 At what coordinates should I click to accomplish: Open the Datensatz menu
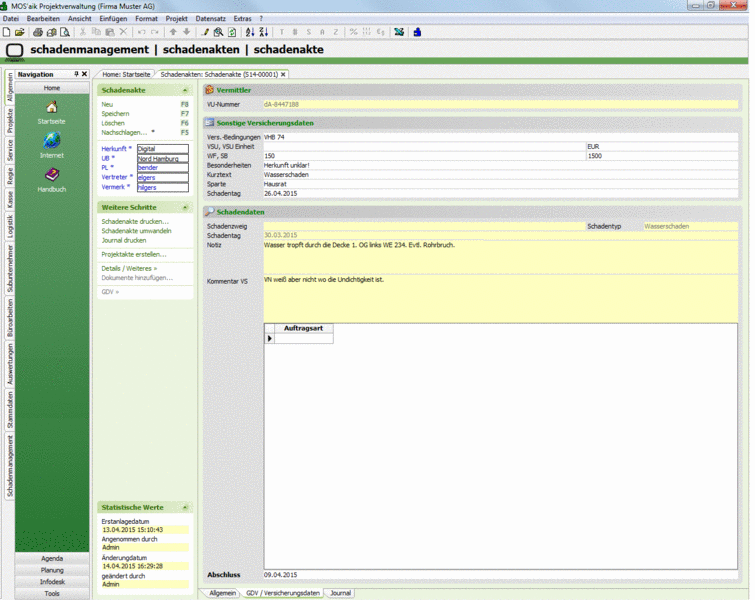coord(210,19)
